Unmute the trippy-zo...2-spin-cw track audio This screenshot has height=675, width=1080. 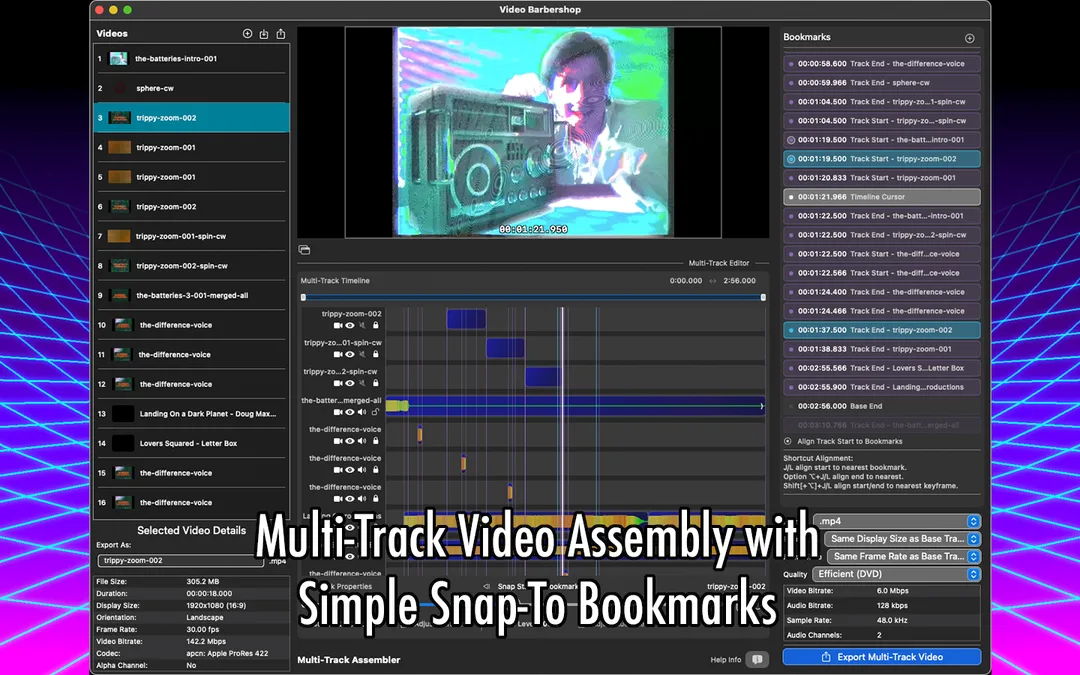(x=362, y=383)
